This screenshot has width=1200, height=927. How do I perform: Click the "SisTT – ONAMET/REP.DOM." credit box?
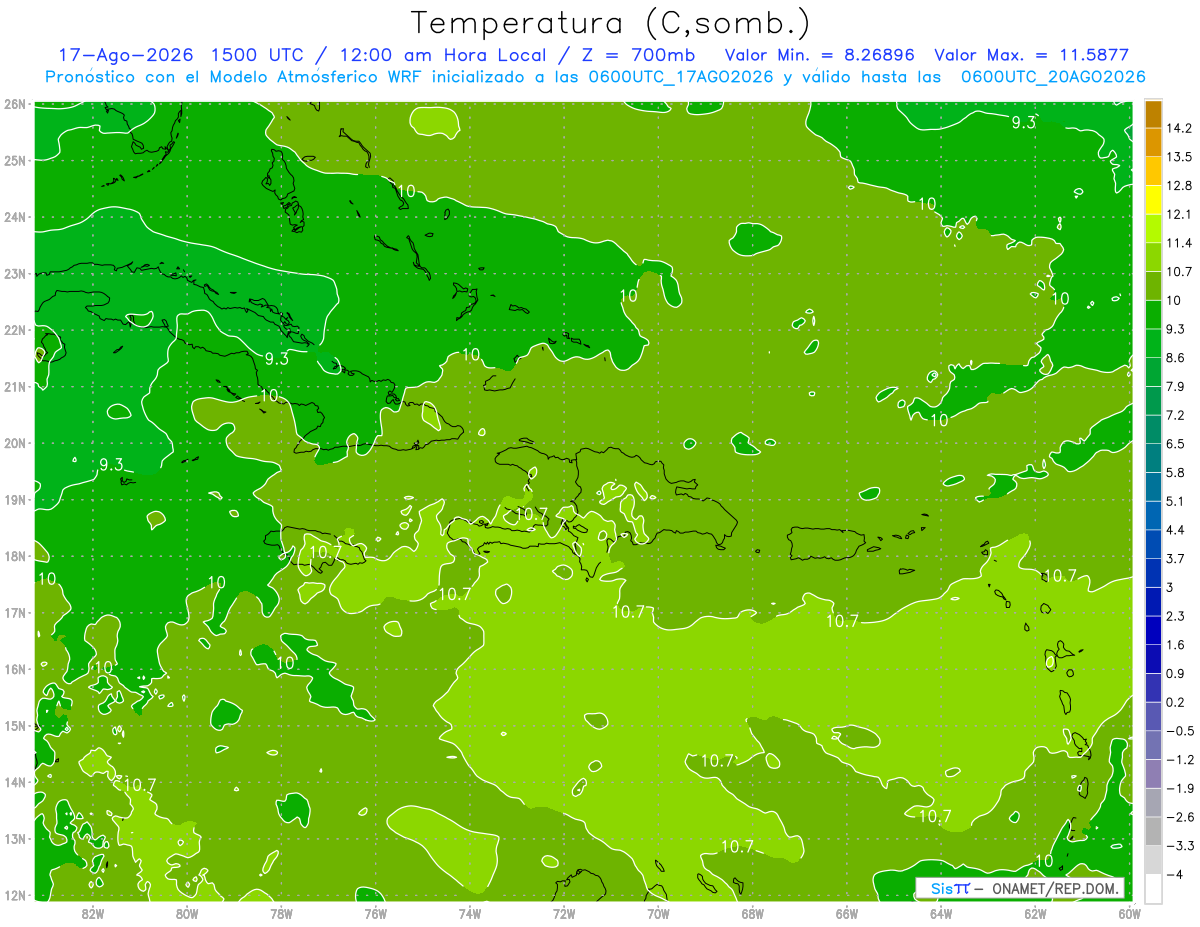tap(1021, 888)
